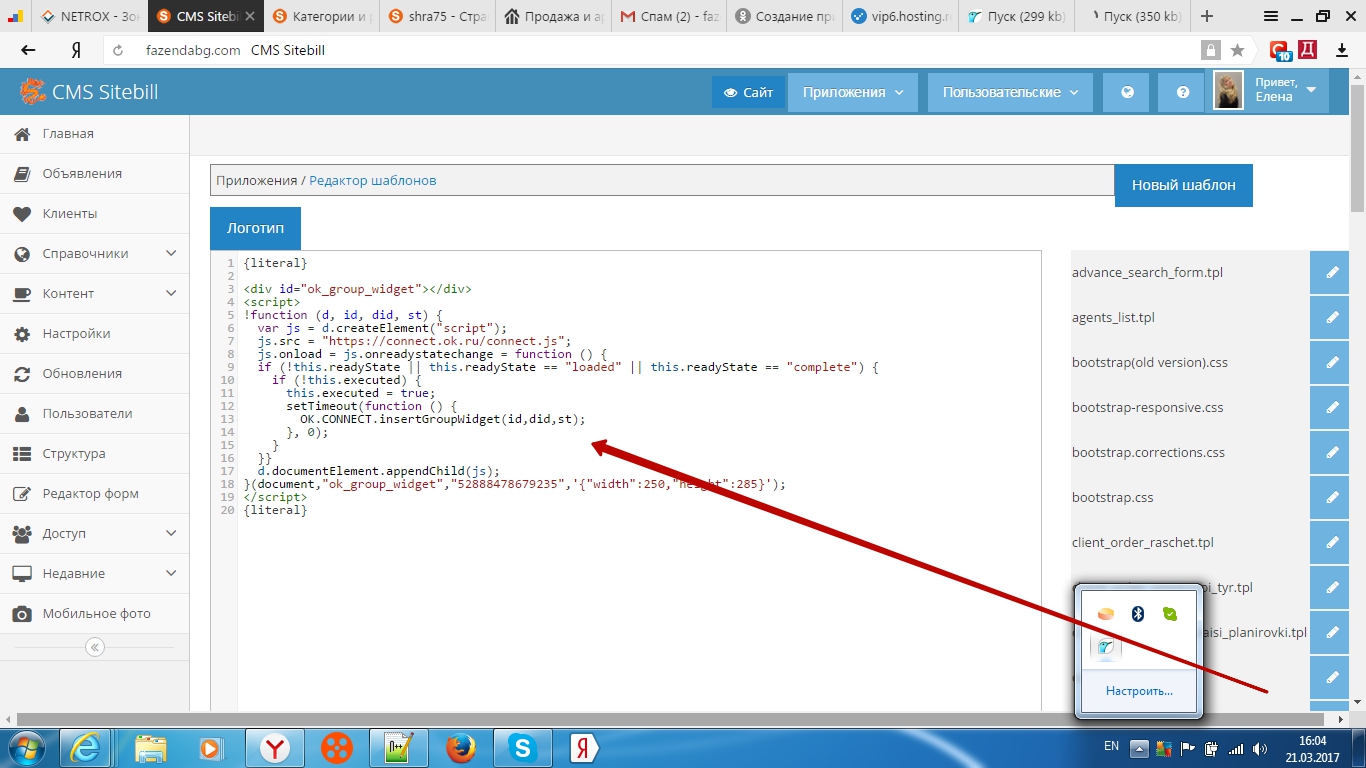Bookmark the page with star icon
This screenshot has height=768, width=1366.
[1237, 50]
